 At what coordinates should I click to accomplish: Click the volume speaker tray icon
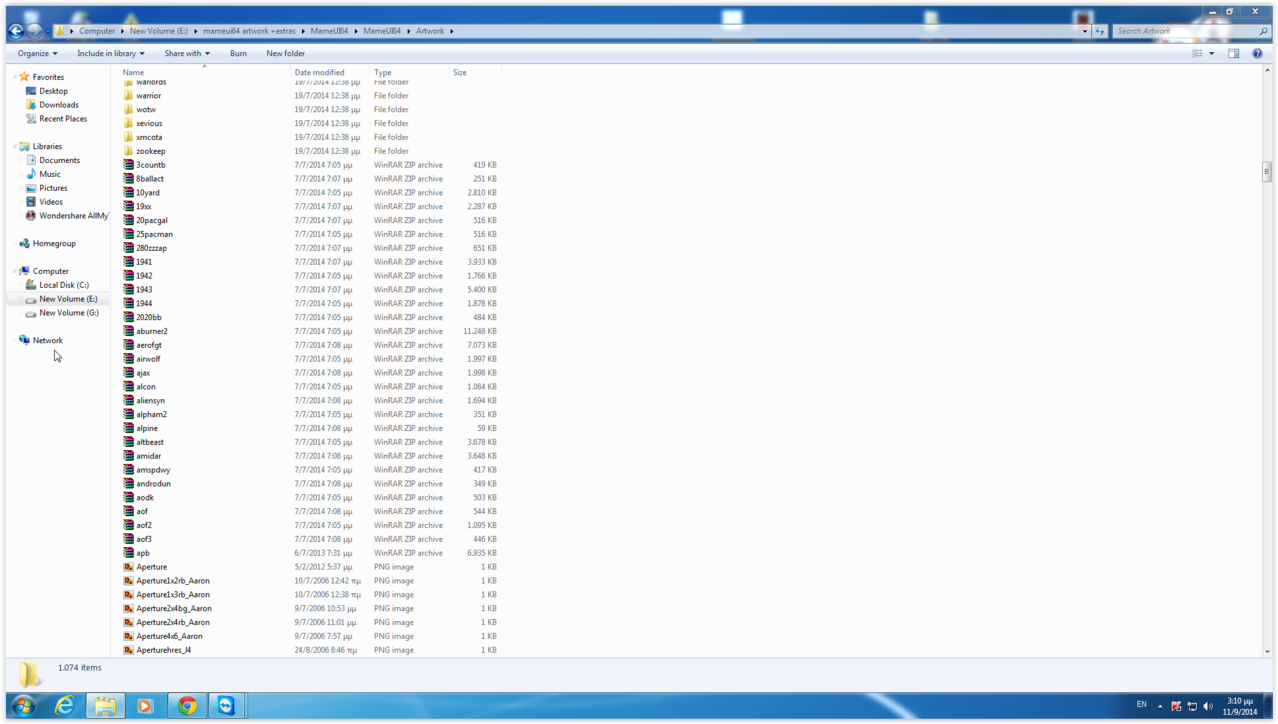click(1208, 706)
